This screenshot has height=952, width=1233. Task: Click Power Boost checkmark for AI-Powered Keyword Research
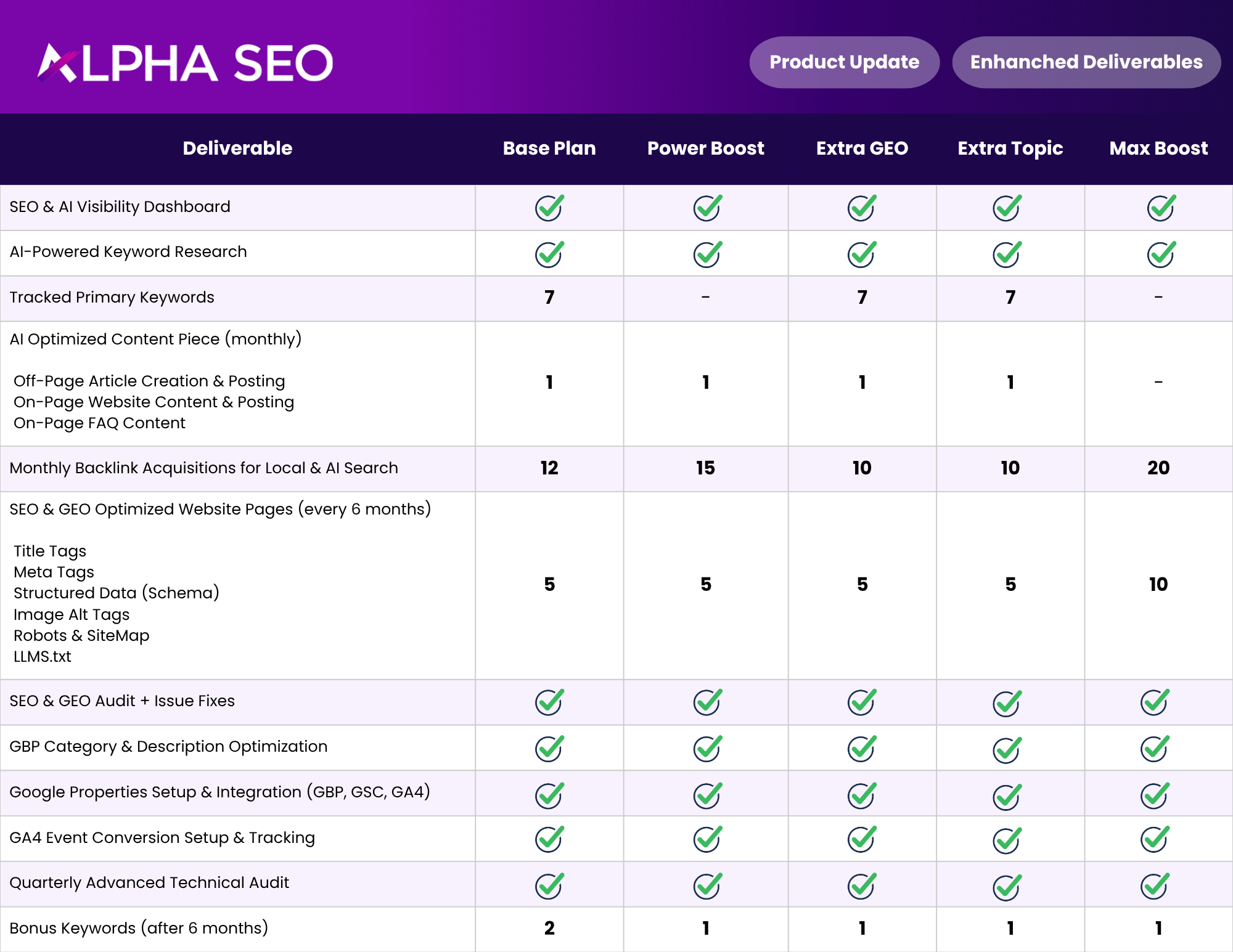[707, 254]
